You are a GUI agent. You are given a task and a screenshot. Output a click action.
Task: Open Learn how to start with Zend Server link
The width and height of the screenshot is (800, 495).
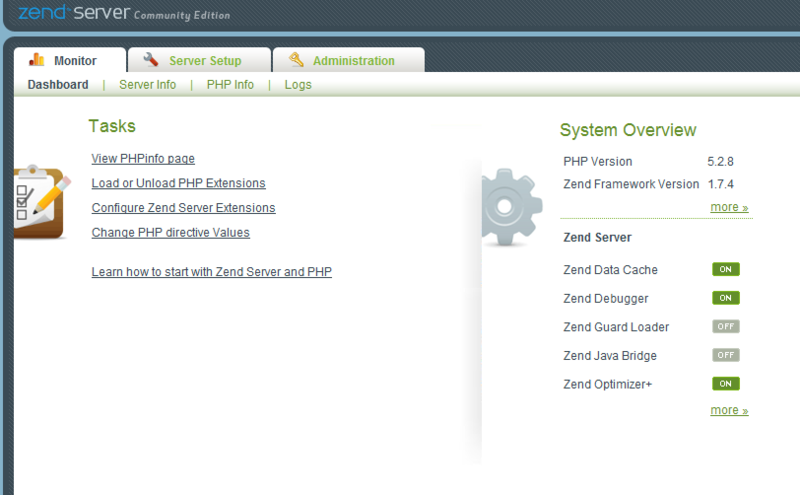point(212,271)
